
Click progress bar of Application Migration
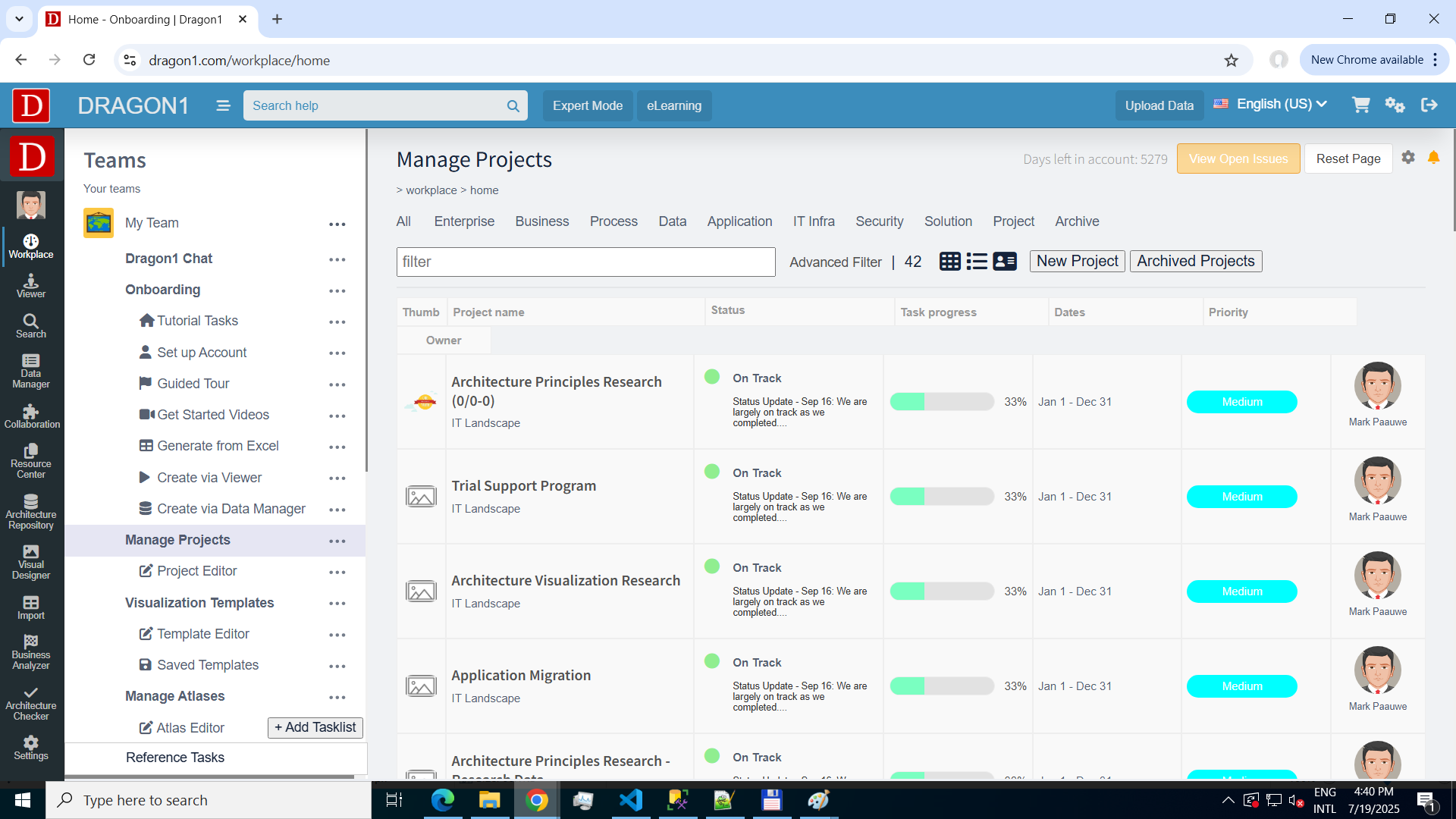pyautogui.click(x=942, y=686)
